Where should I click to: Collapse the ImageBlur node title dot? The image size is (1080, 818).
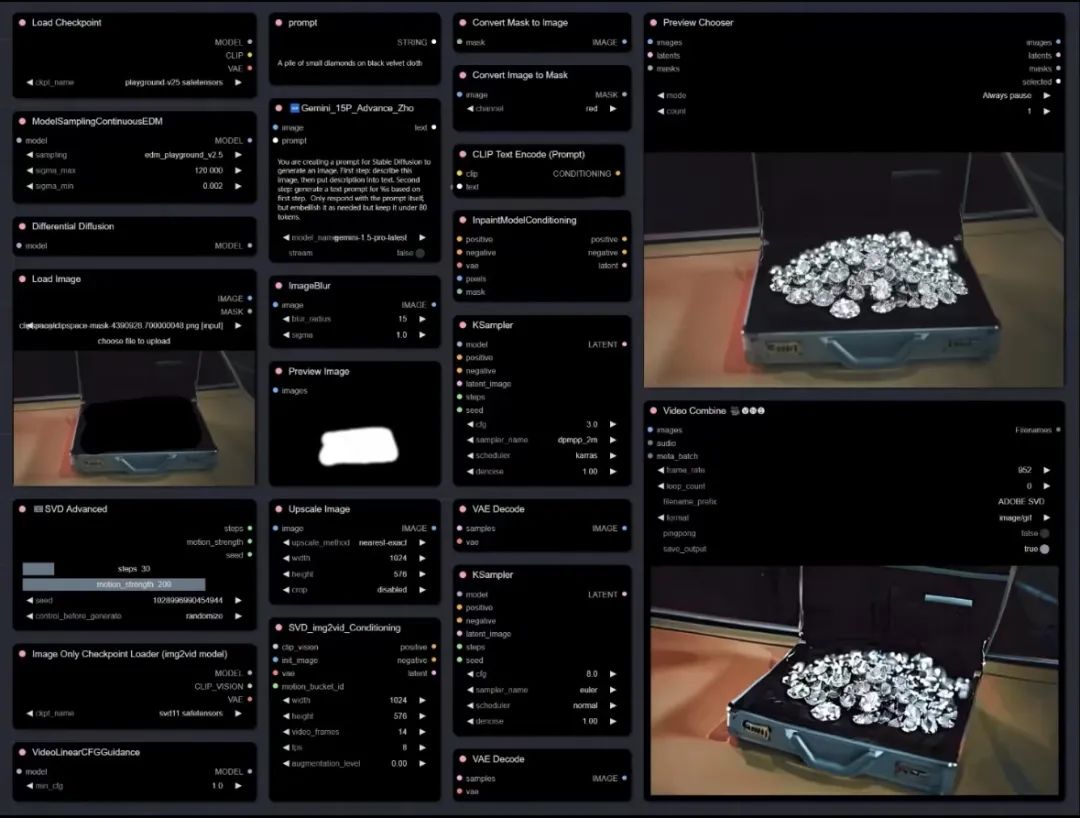coord(278,286)
